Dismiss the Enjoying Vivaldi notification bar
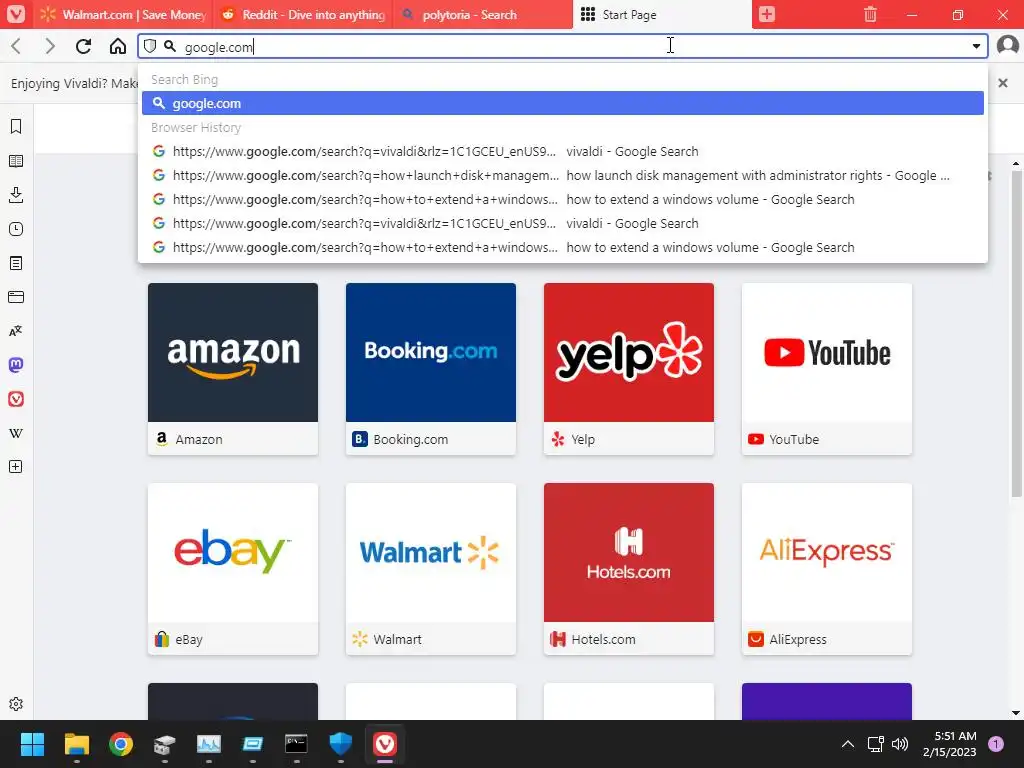Screen dimensions: 1024x768 tap(1002, 83)
